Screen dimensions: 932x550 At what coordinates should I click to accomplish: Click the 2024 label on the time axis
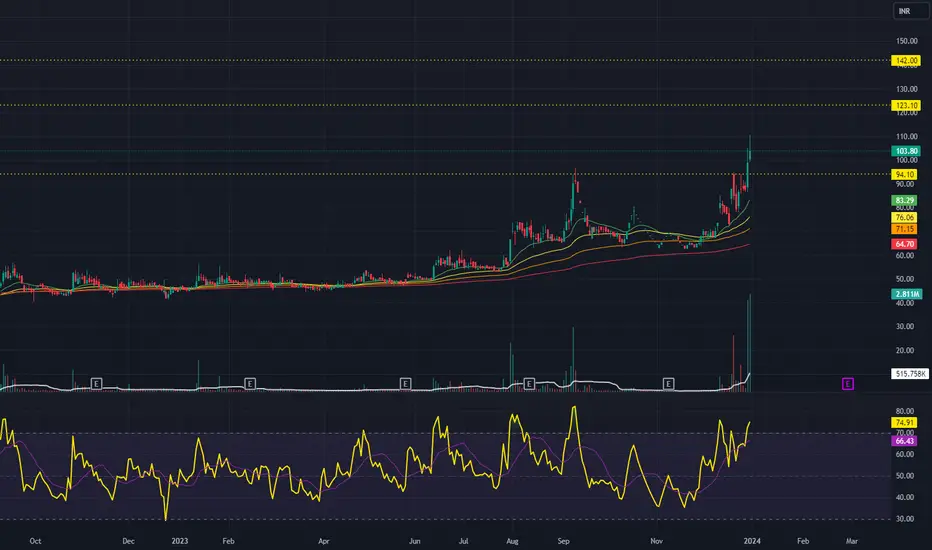(752, 541)
